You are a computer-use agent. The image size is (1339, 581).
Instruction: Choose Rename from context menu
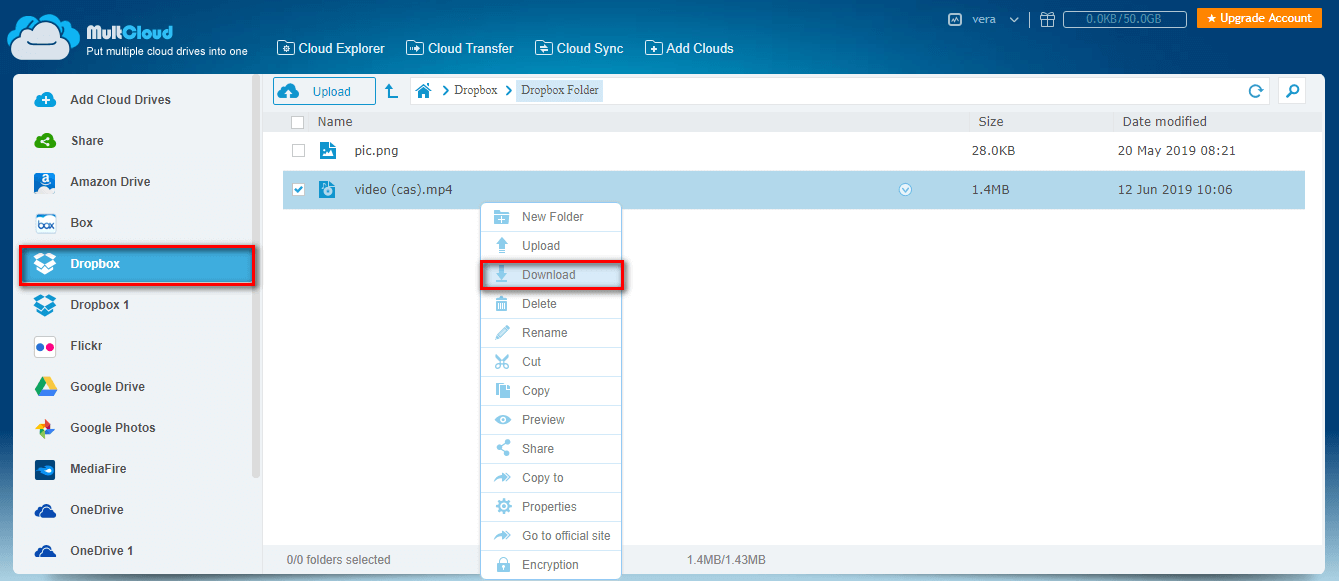pyautogui.click(x=551, y=333)
